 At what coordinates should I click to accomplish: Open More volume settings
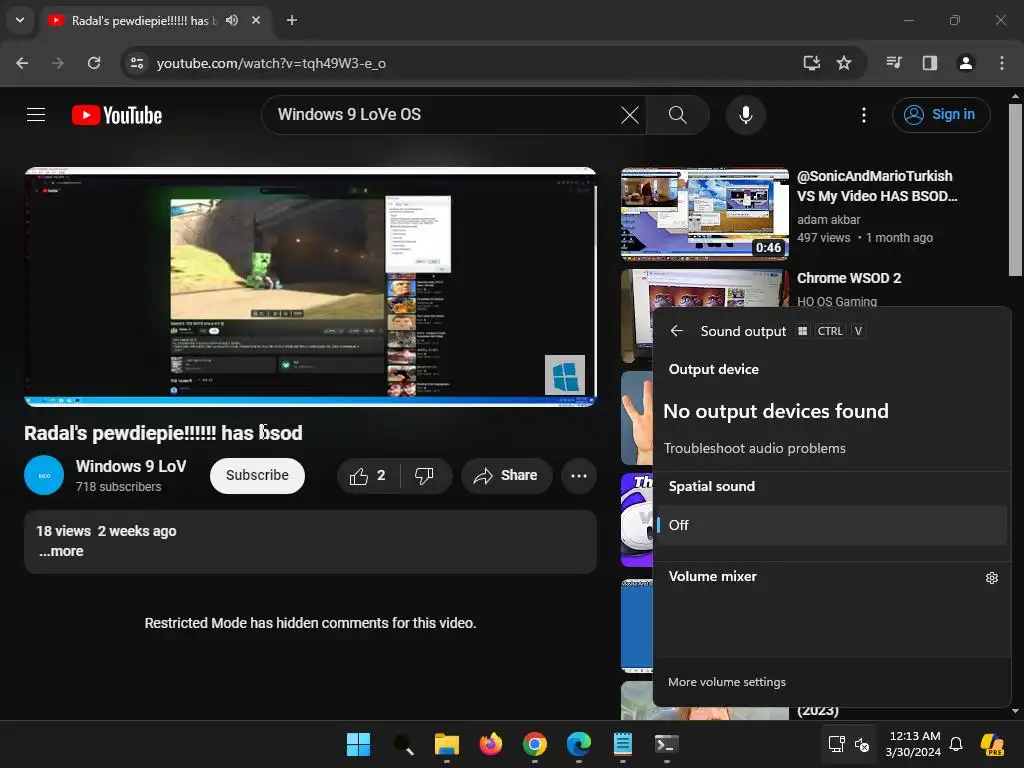(727, 682)
